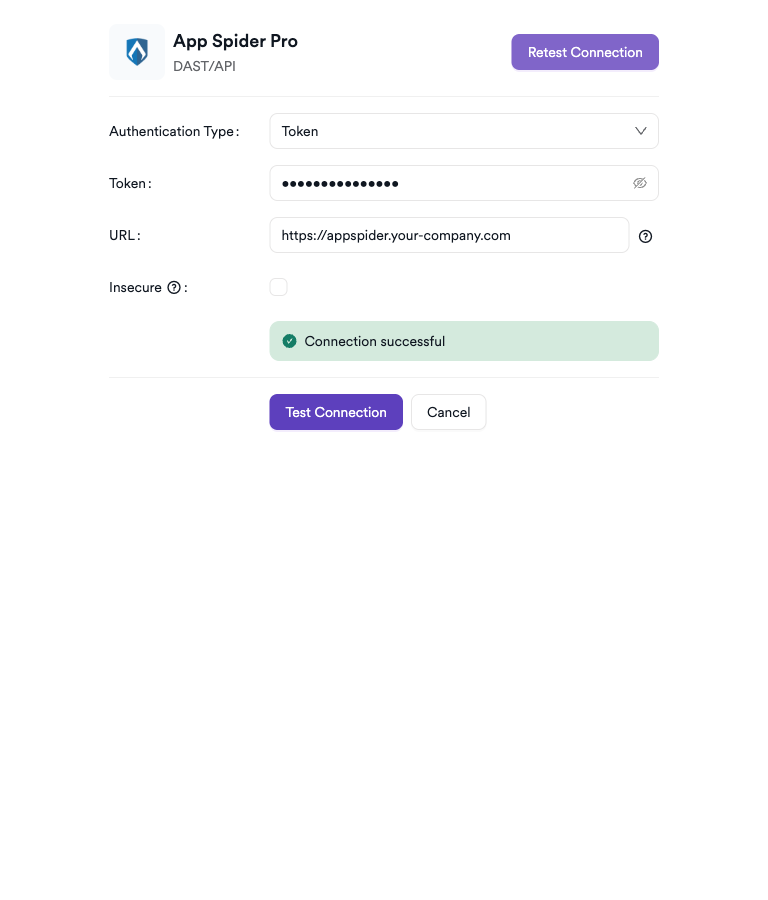Click the Token field label
The width and height of the screenshot is (768, 900).
[x=127, y=183]
